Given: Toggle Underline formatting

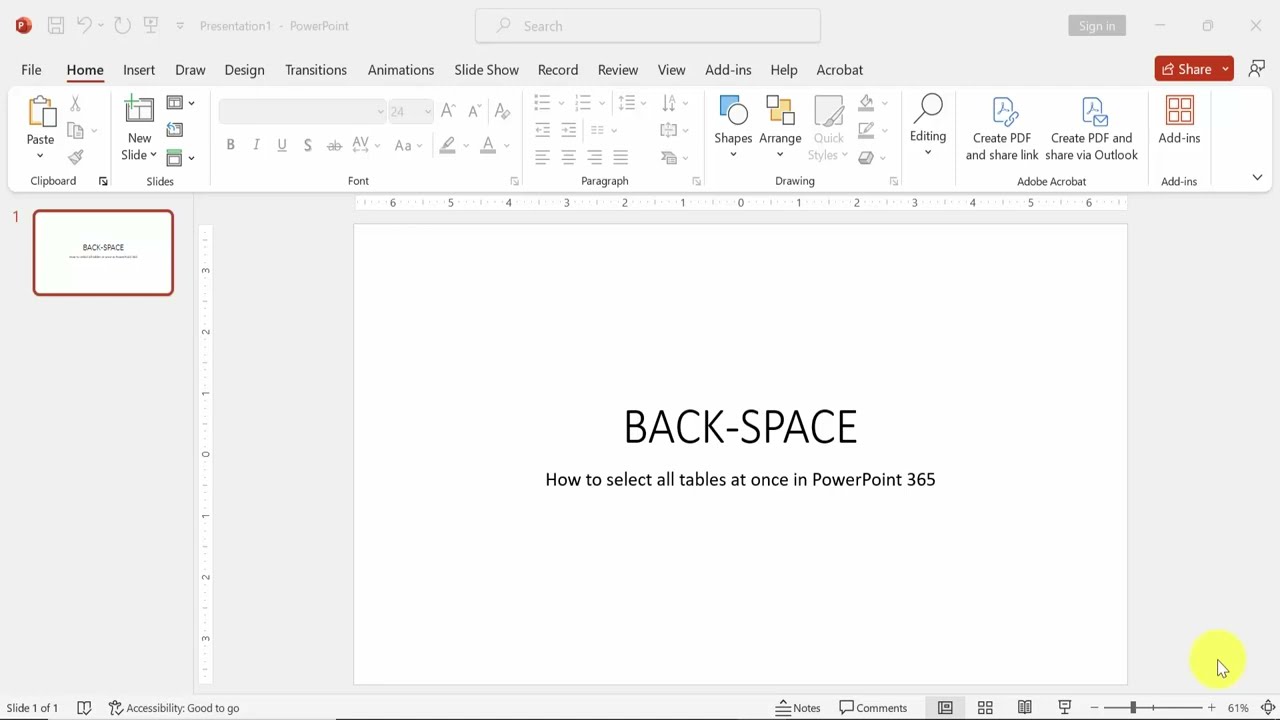Looking at the screenshot, I should 282,145.
